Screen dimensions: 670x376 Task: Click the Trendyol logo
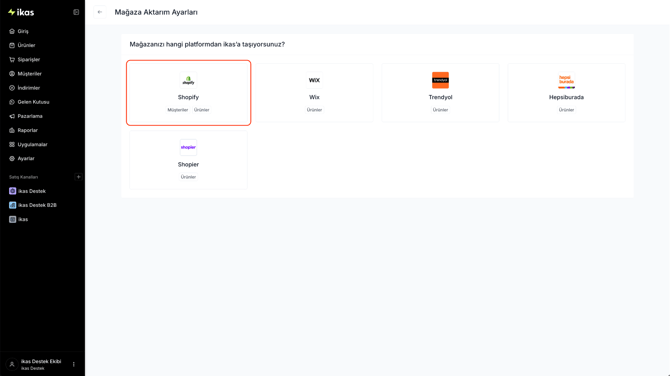click(440, 80)
